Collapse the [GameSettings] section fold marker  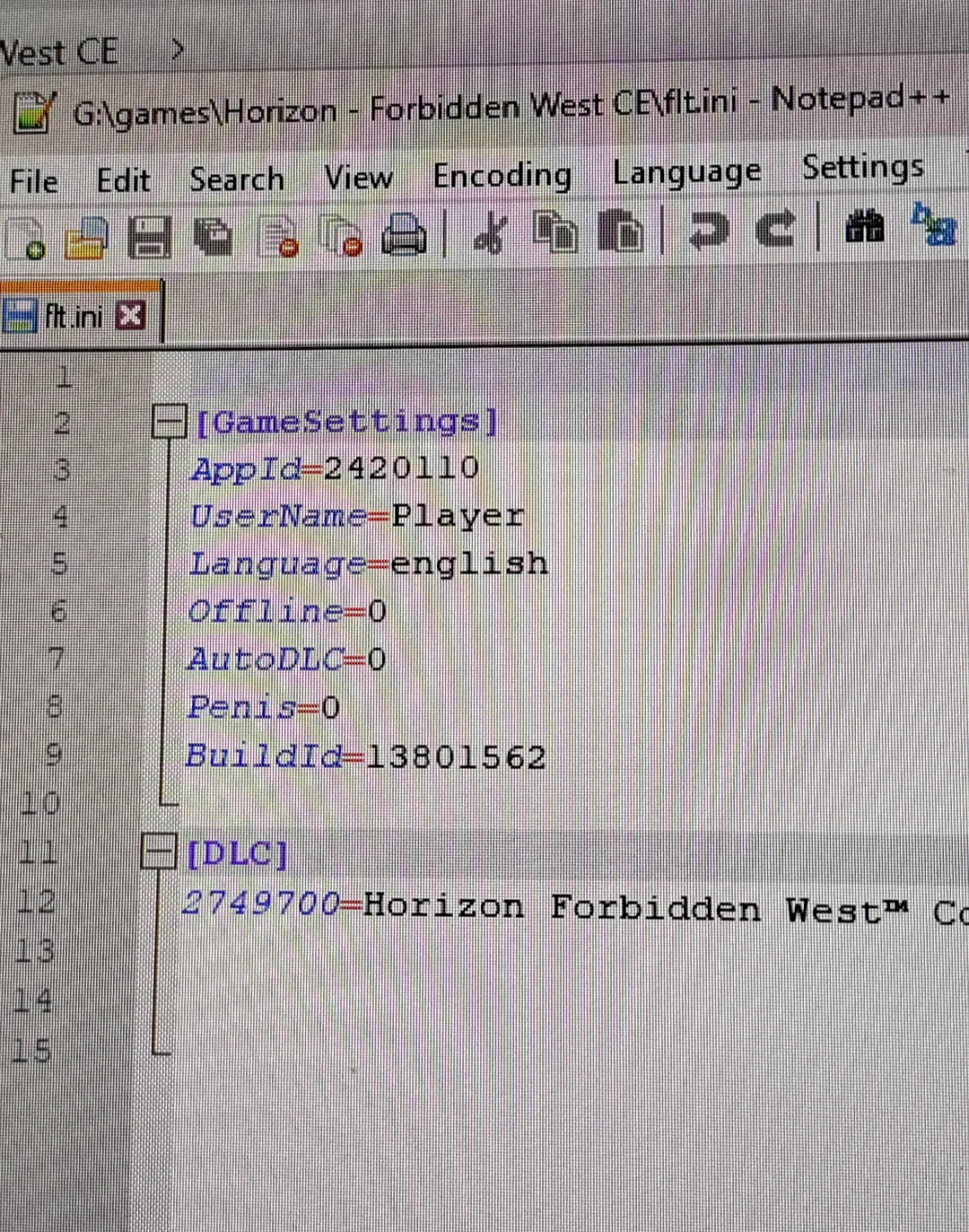[169, 421]
